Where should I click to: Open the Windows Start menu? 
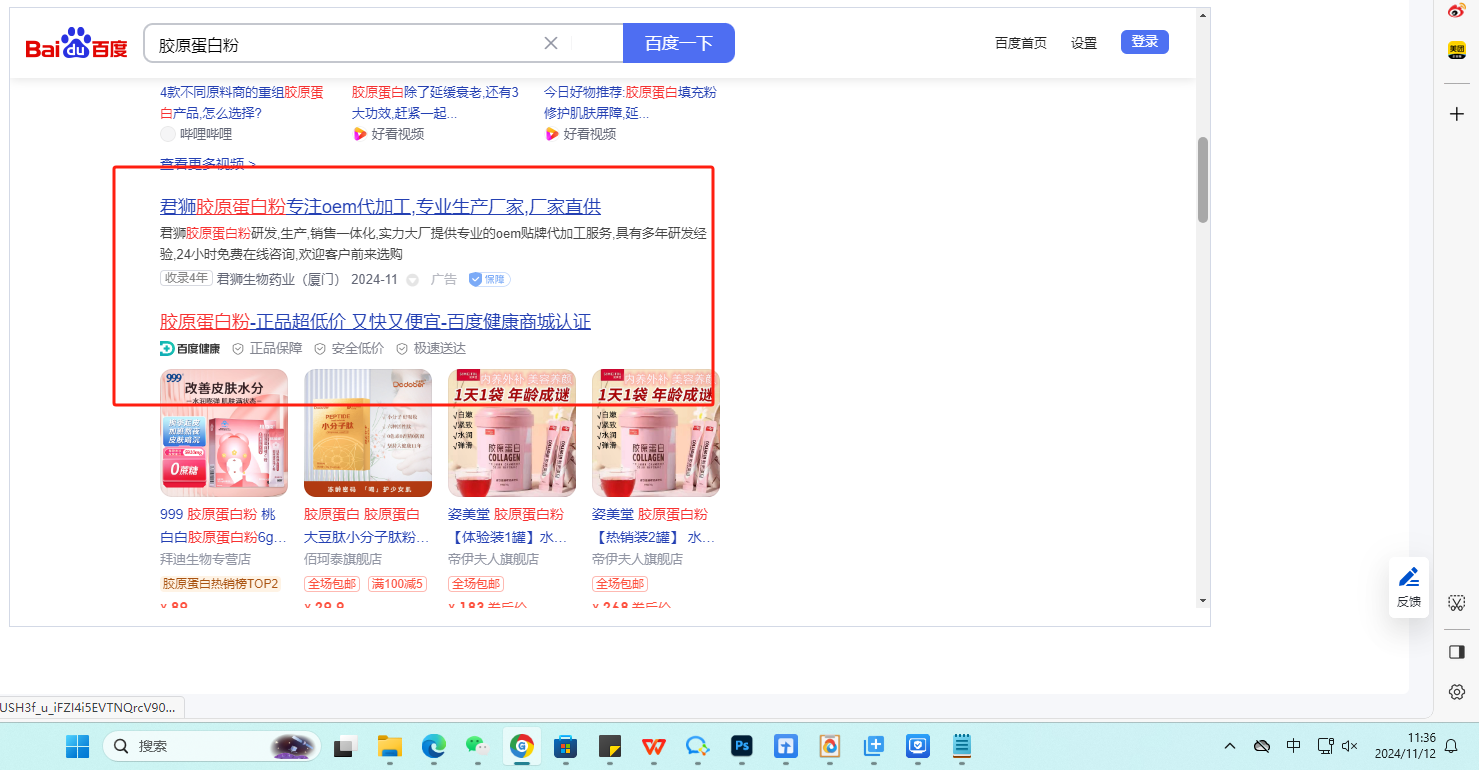pyautogui.click(x=77, y=746)
